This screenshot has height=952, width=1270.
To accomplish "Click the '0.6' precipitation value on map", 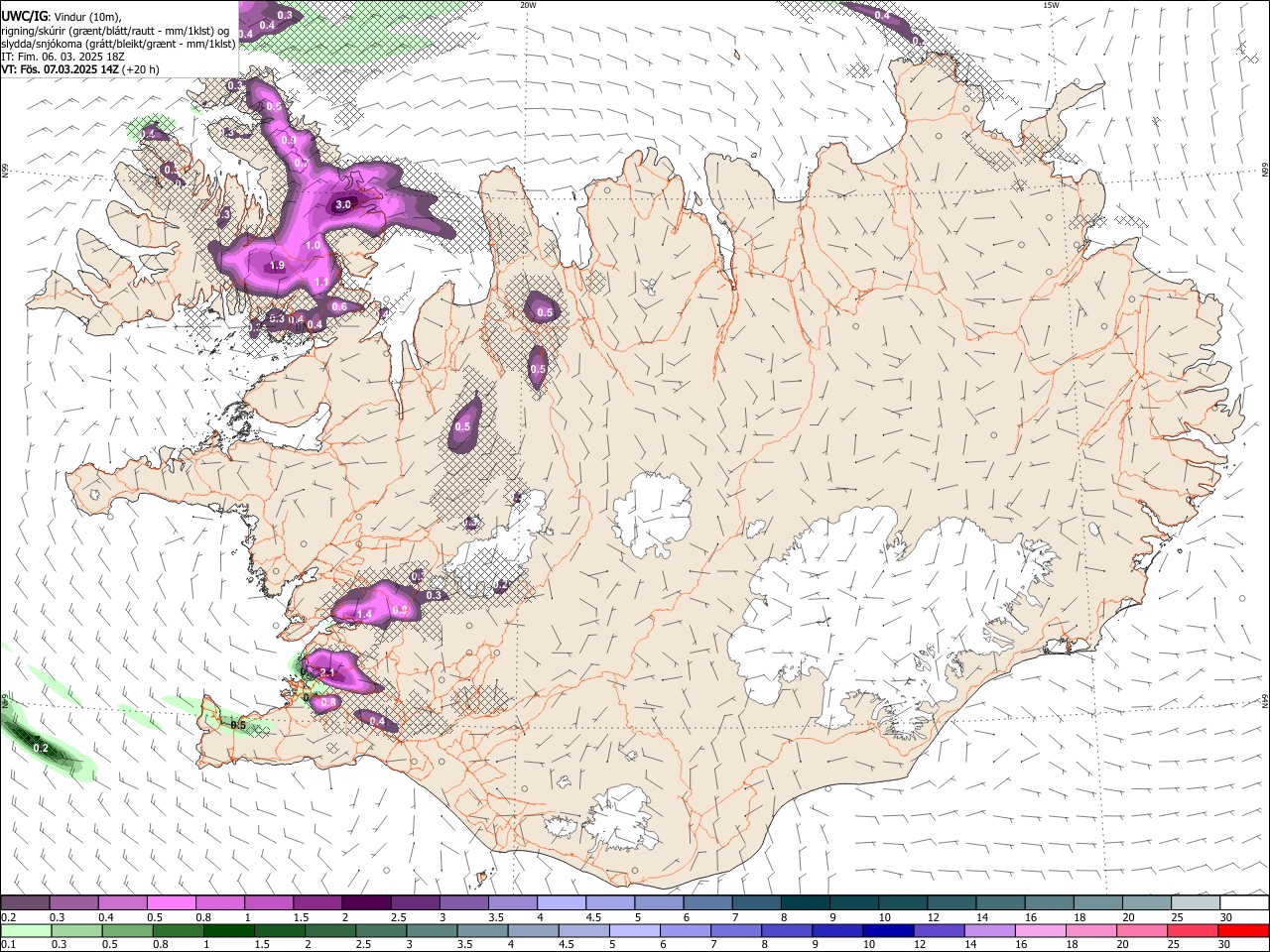I will 339,307.
